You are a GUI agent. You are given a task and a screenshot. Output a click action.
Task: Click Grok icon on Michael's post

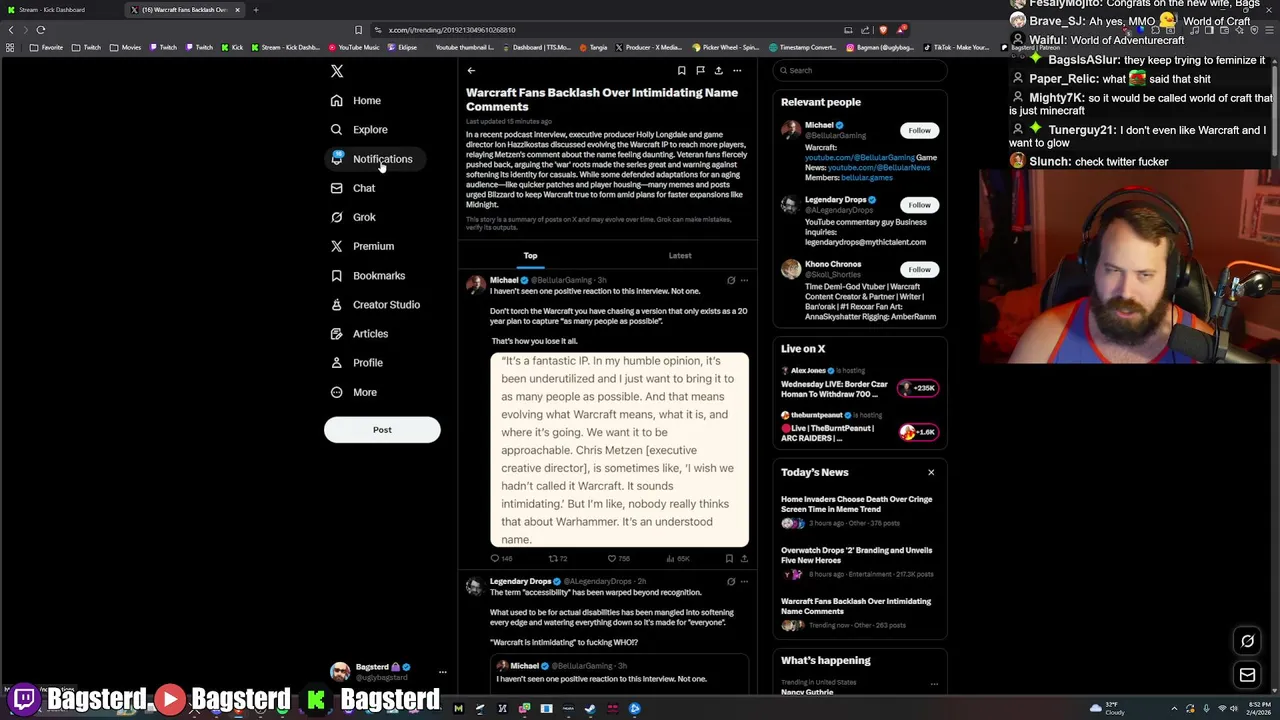pyautogui.click(x=731, y=280)
